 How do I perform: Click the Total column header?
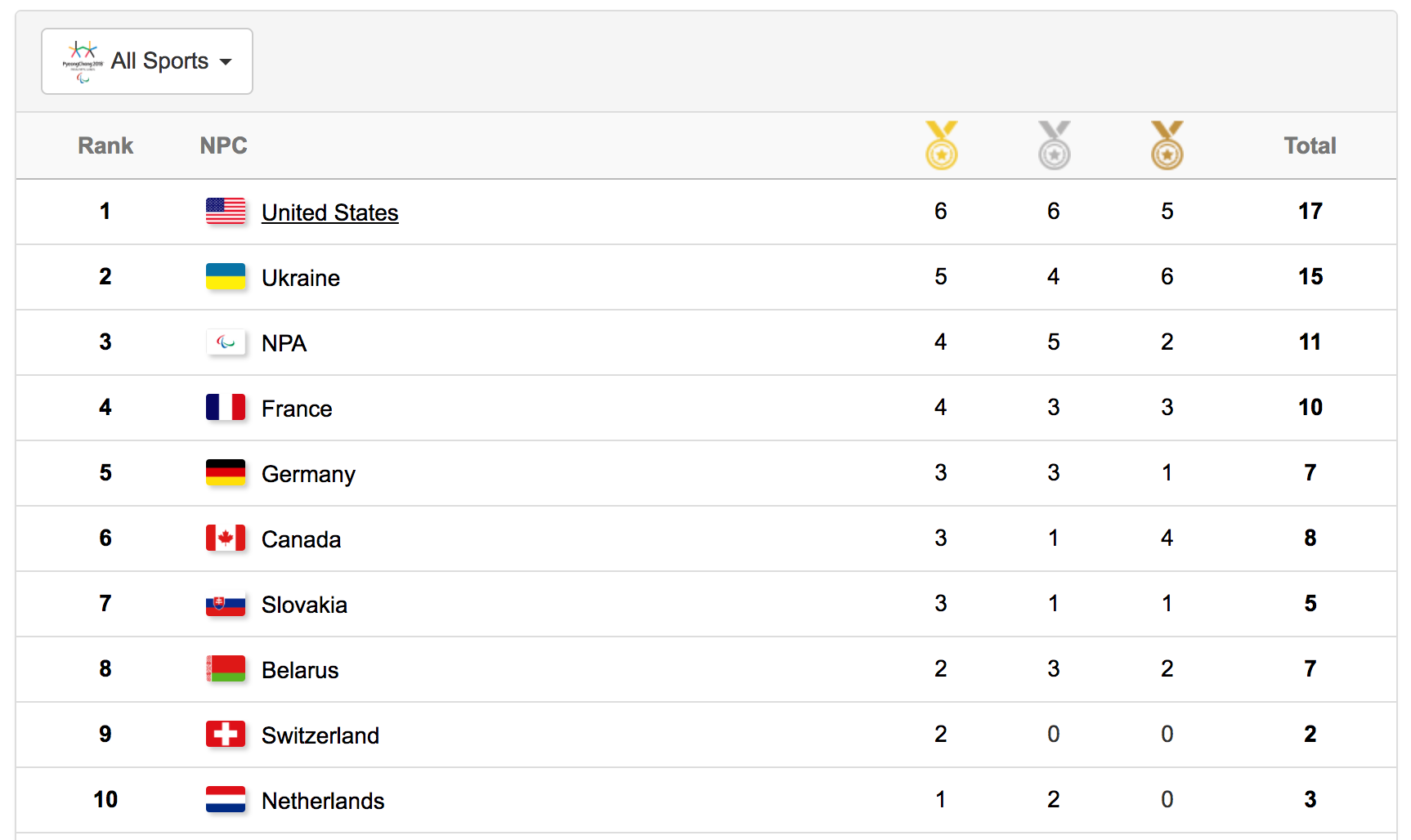(1310, 145)
